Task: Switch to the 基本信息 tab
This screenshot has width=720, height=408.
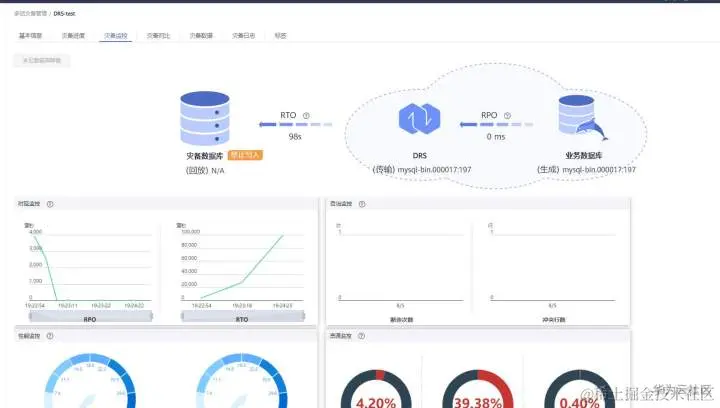Action: (x=30, y=35)
